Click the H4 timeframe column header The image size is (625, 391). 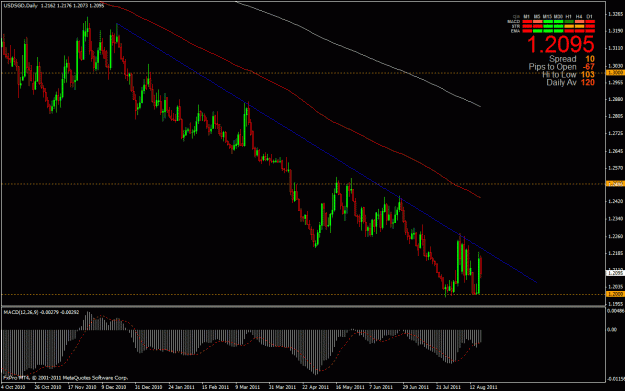tap(579, 17)
